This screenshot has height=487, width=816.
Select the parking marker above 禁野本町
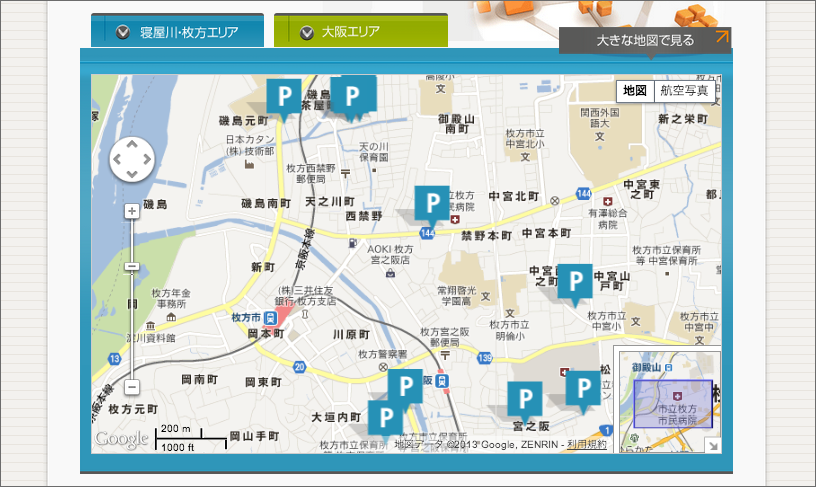431,203
